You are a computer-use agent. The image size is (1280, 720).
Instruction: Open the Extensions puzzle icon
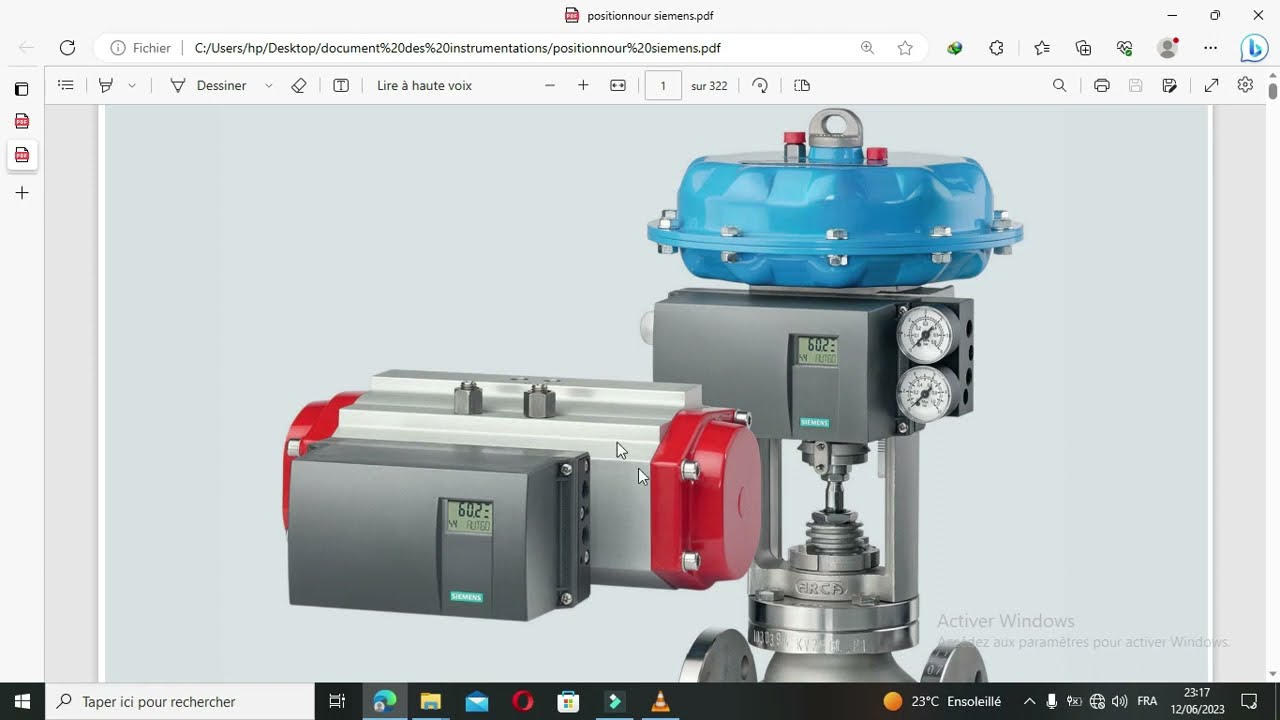coord(996,48)
